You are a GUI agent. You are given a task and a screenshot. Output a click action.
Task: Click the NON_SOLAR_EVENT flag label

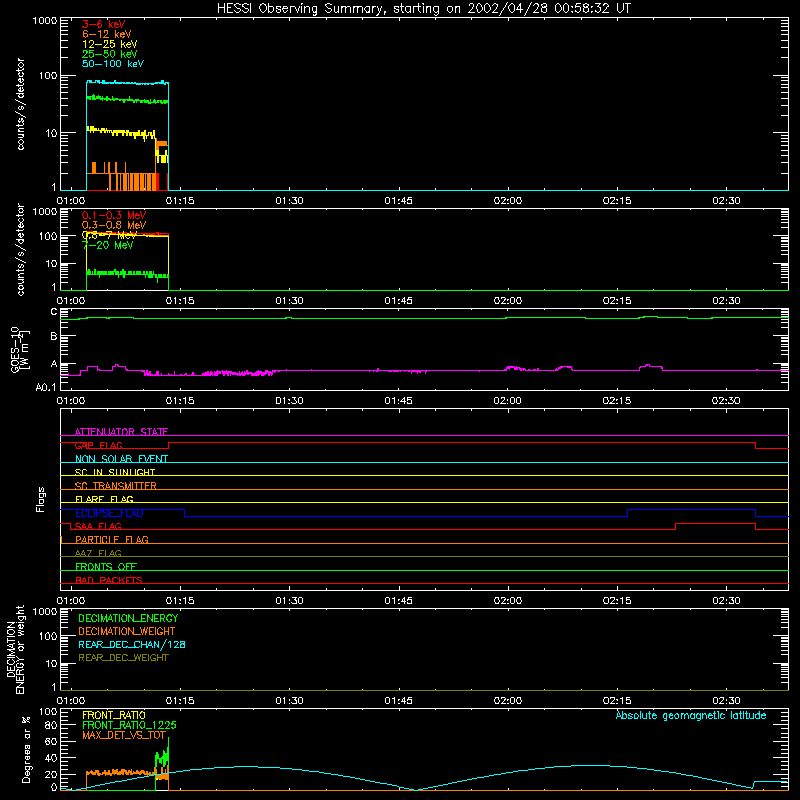[121, 459]
